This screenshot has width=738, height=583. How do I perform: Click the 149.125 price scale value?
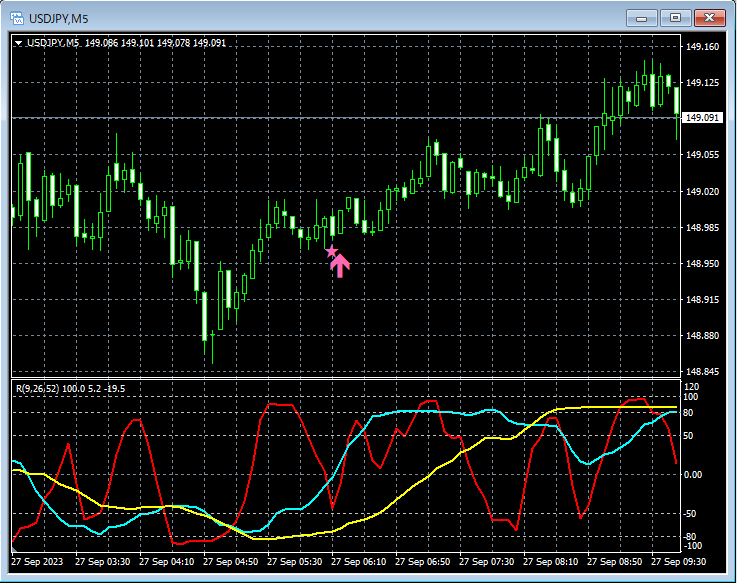(702, 83)
